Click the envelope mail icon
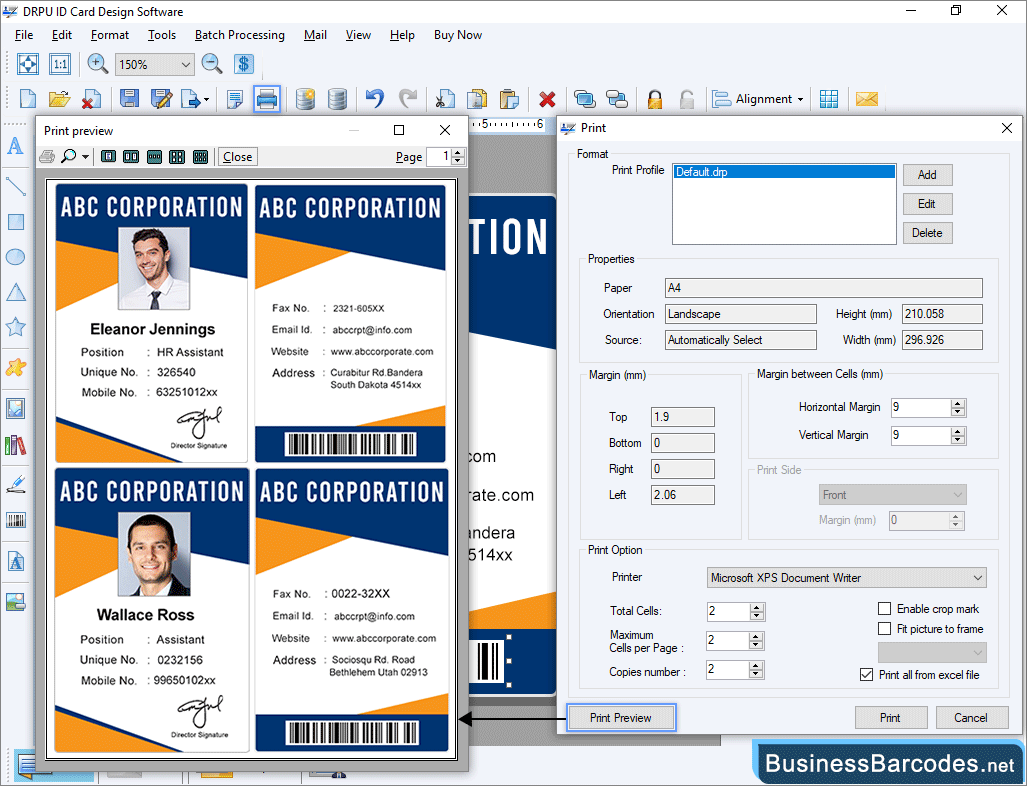Image resolution: width=1027 pixels, height=786 pixels. tap(867, 99)
